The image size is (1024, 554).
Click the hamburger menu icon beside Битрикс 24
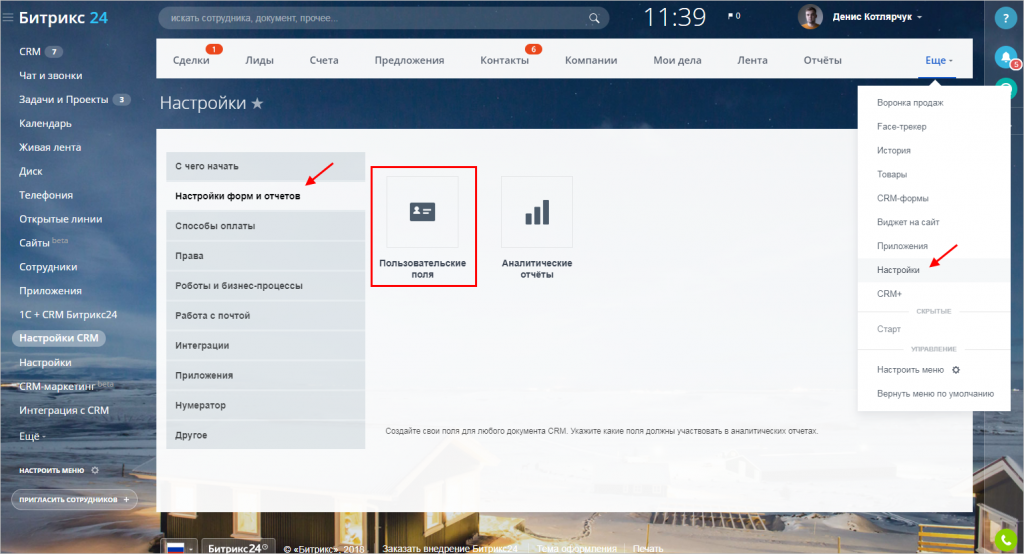8,18
